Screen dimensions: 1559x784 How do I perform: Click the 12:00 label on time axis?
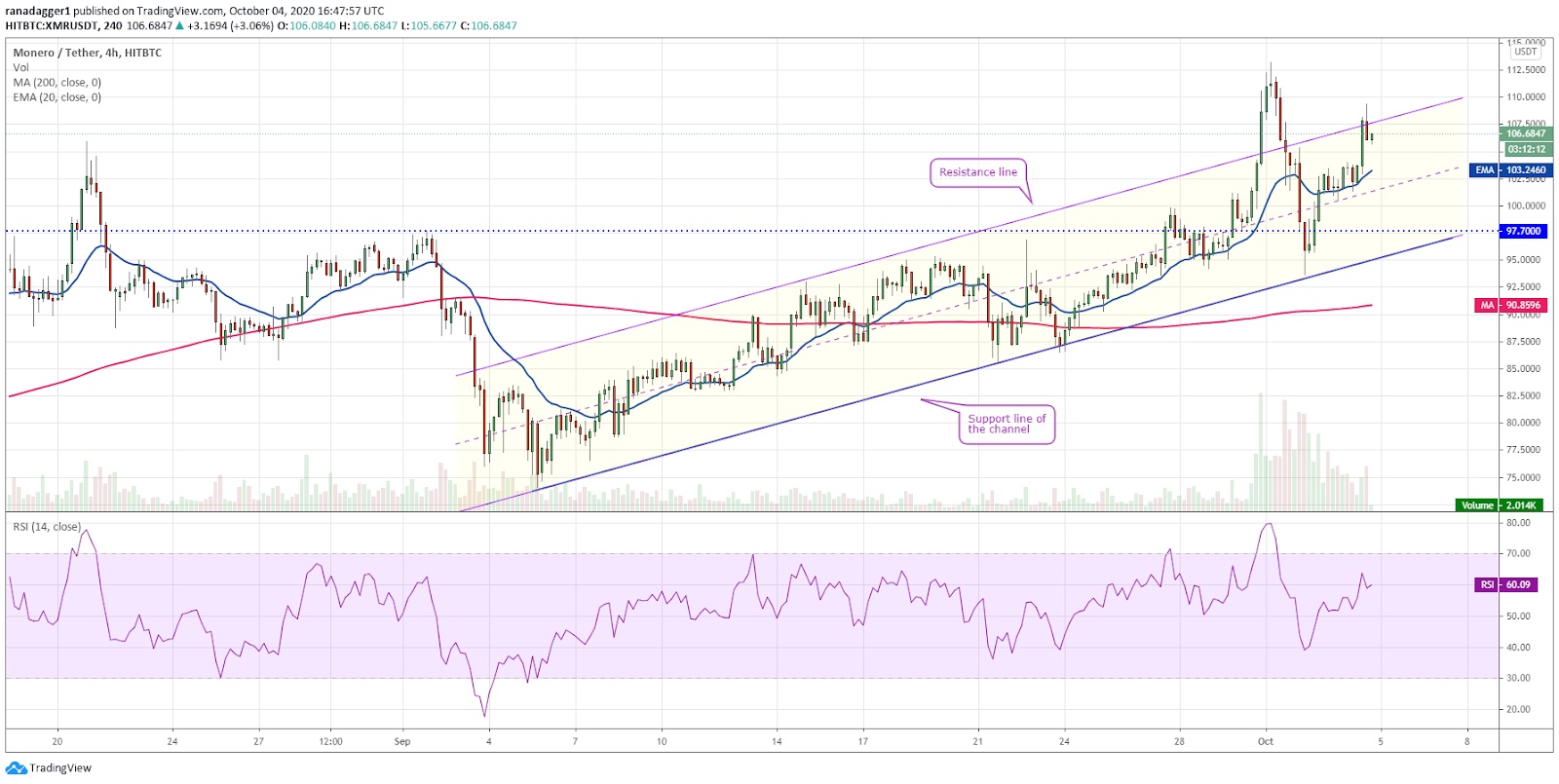(330, 741)
